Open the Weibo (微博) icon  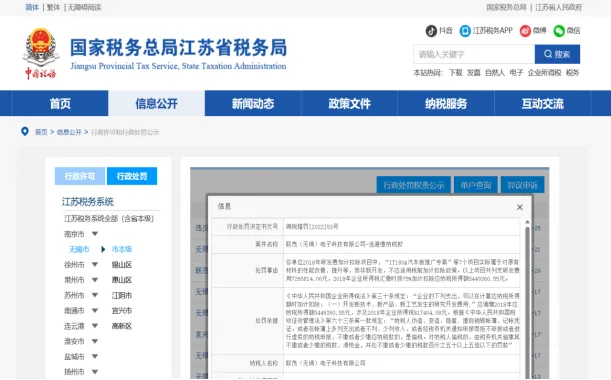coord(525,30)
